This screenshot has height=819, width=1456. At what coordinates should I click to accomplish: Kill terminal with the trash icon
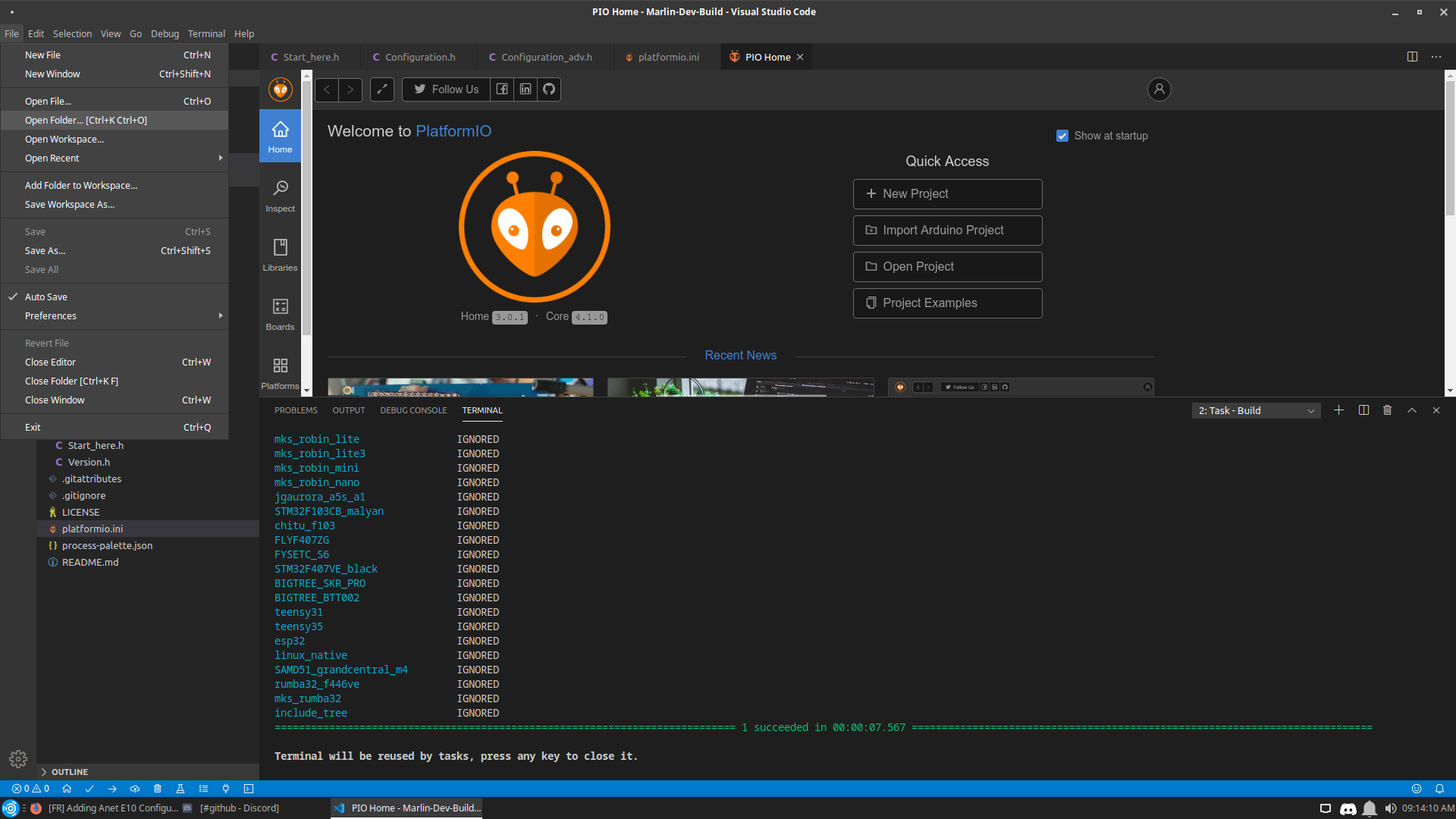coord(1387,410)
